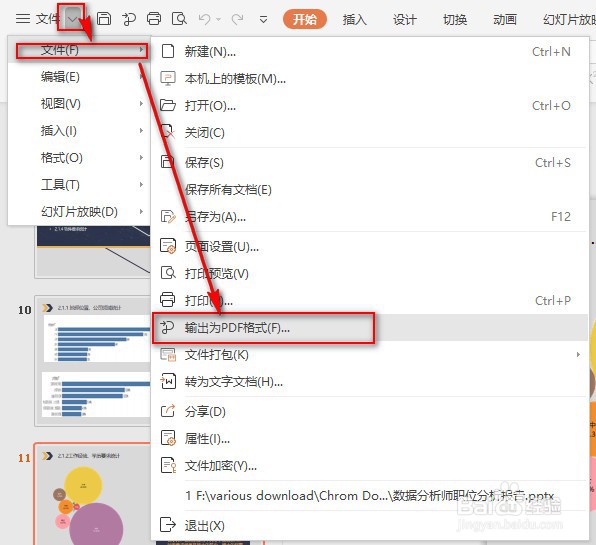
Task: Click the new document icon
Action: coord(168,51)
